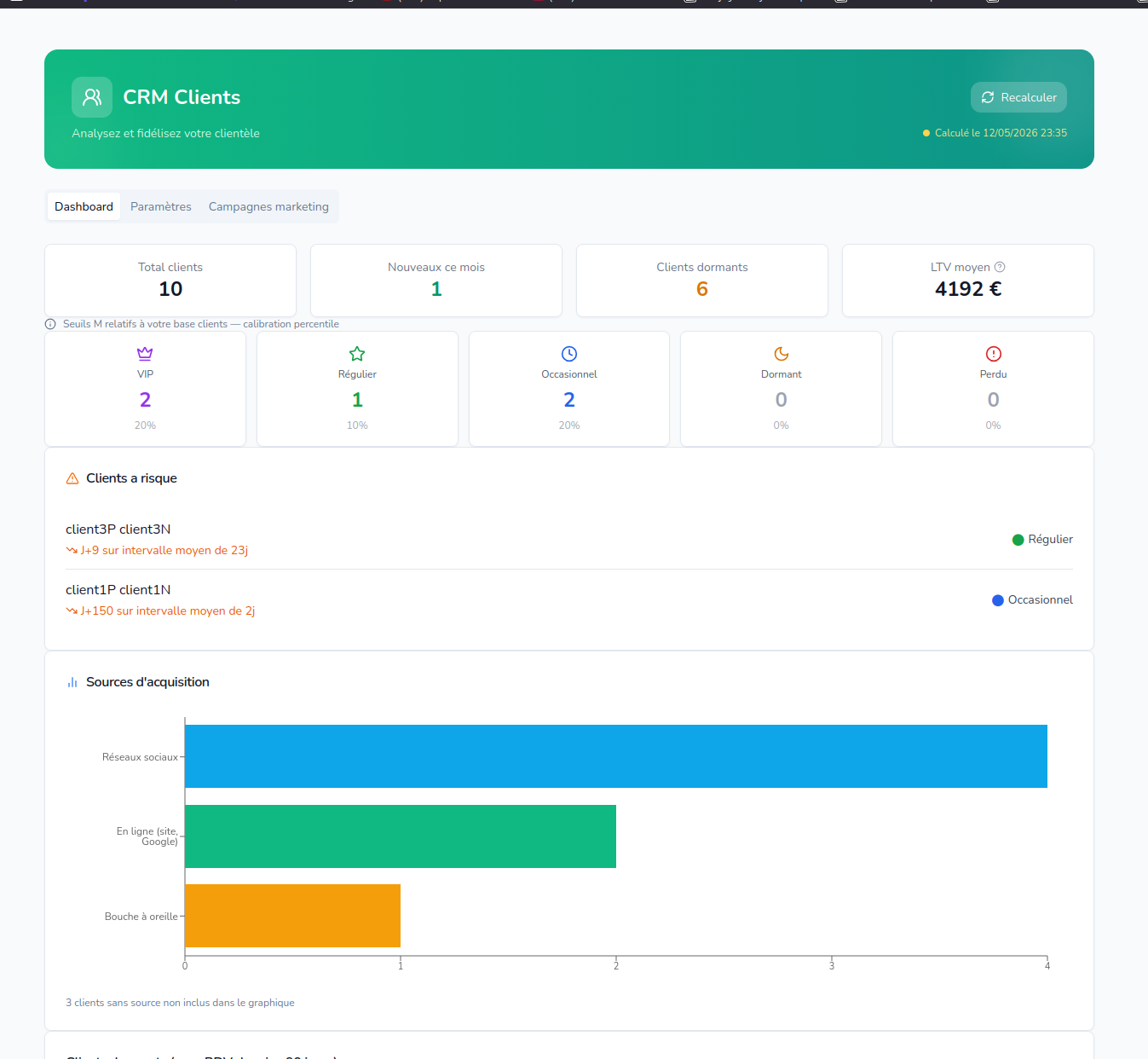1148x1059 pixels.
Task: Click the Régulier count 1
Action: [357, 400]
